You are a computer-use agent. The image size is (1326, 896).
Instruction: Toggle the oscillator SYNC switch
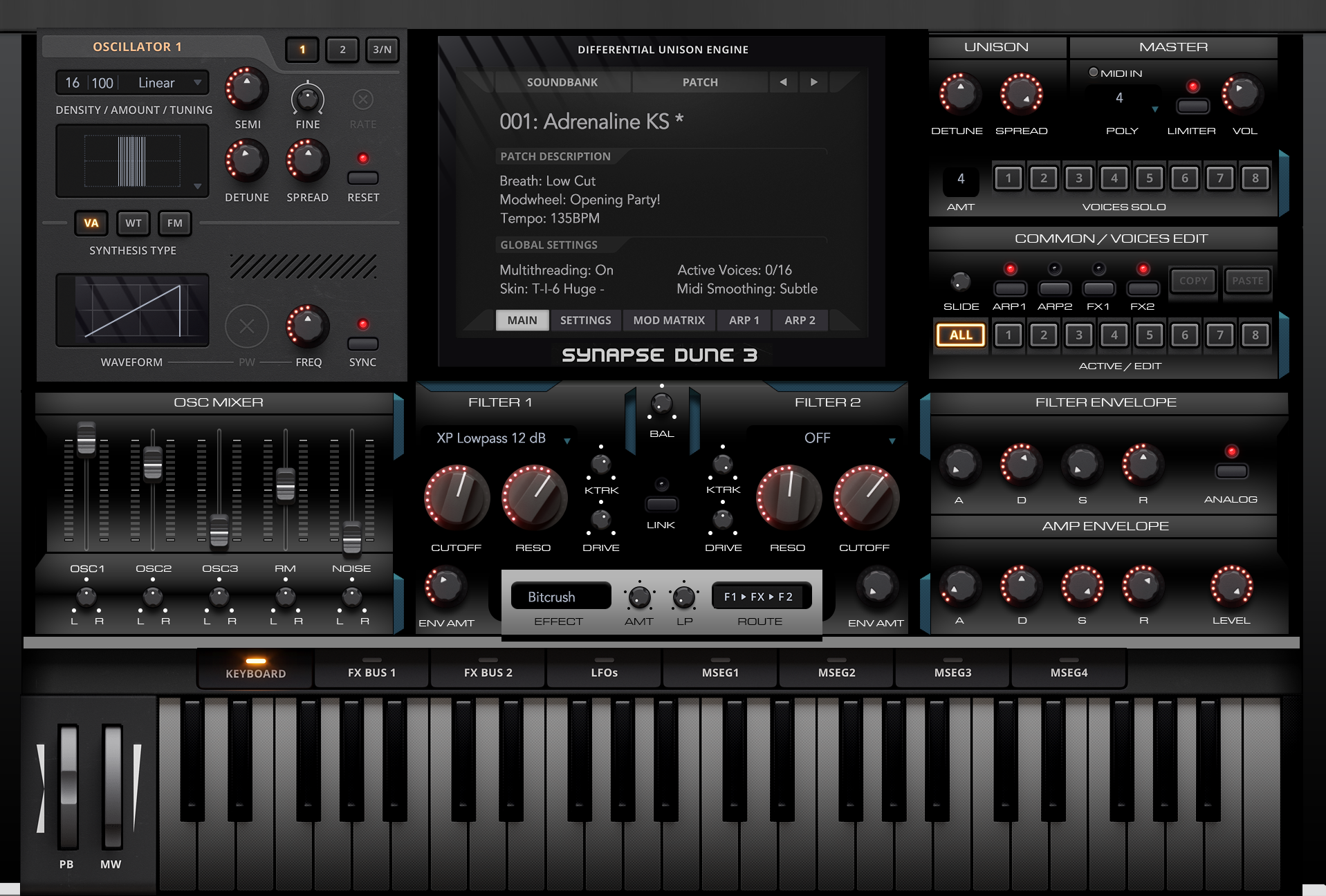(x=362, y=344)
